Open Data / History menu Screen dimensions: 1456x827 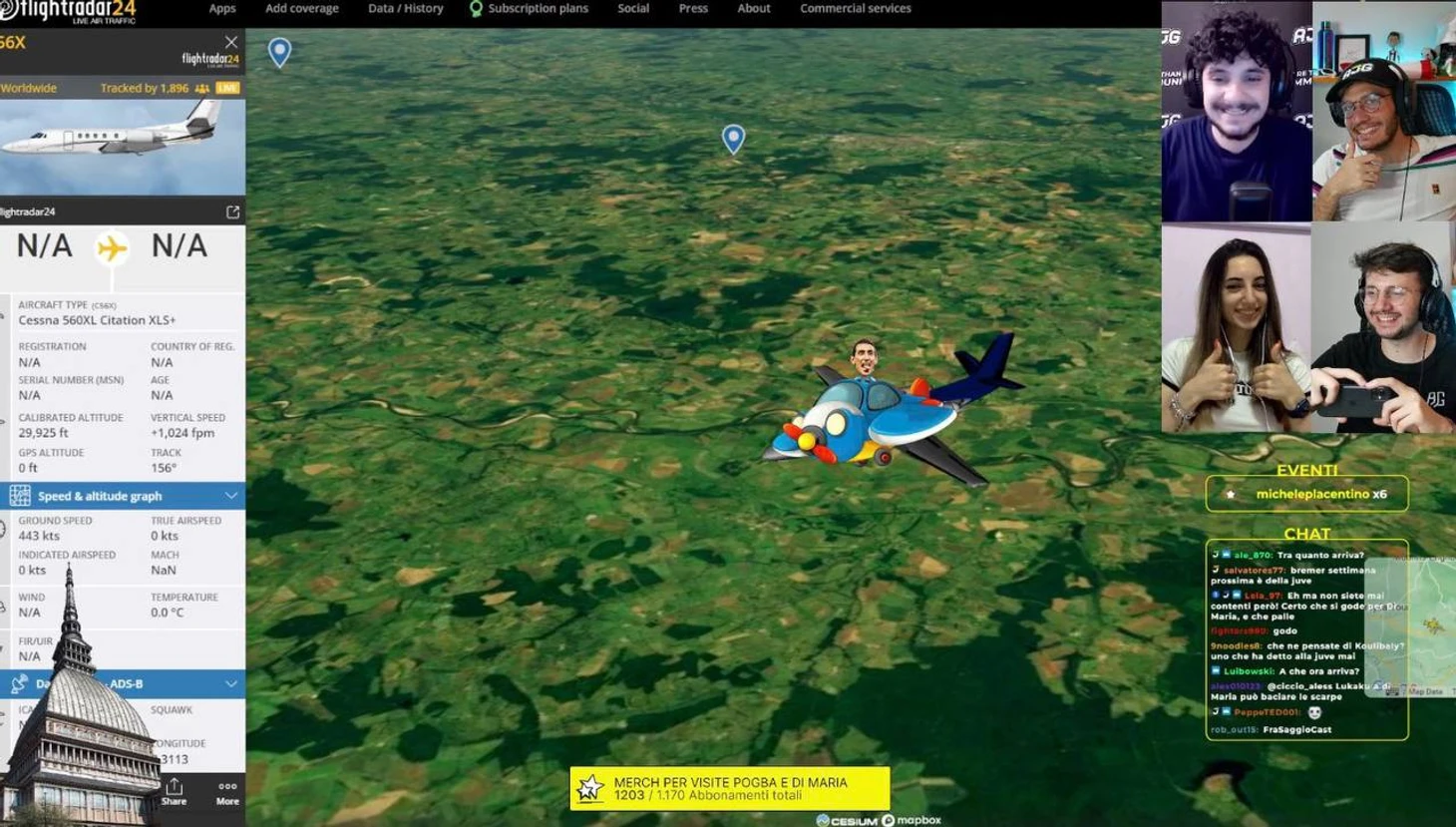coord(406,9)
